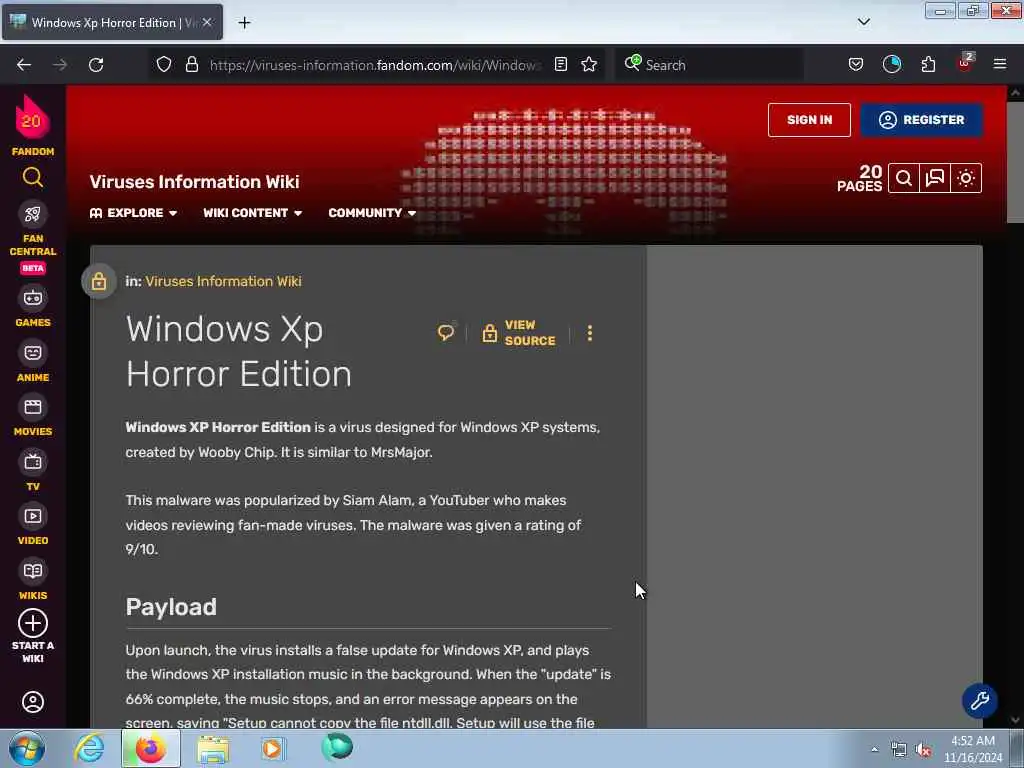
Task: Focus the URL address bar
Action: click(x=376, y=65)
